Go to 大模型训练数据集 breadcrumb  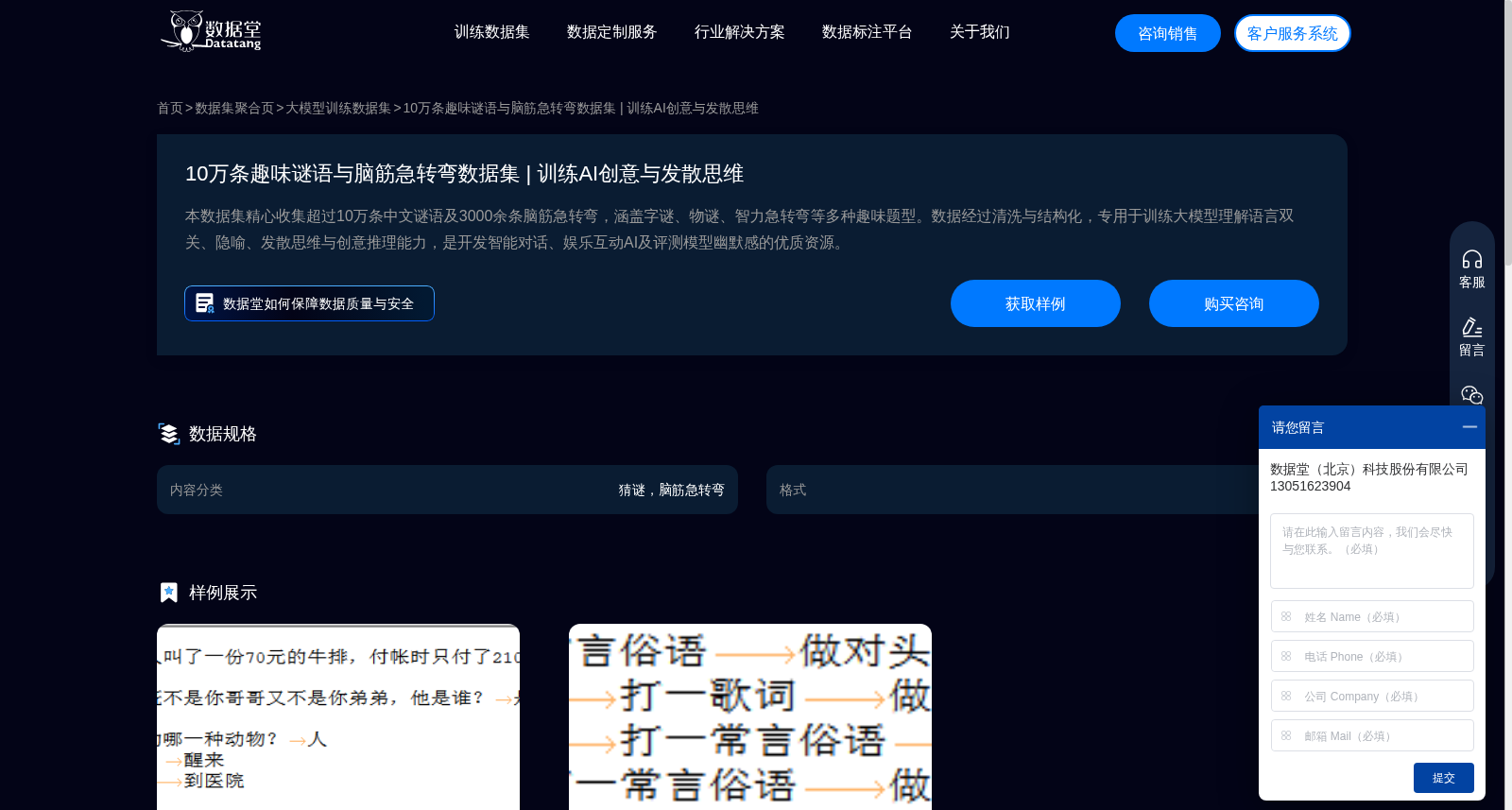pyautogui.click(x=338, y=109)
